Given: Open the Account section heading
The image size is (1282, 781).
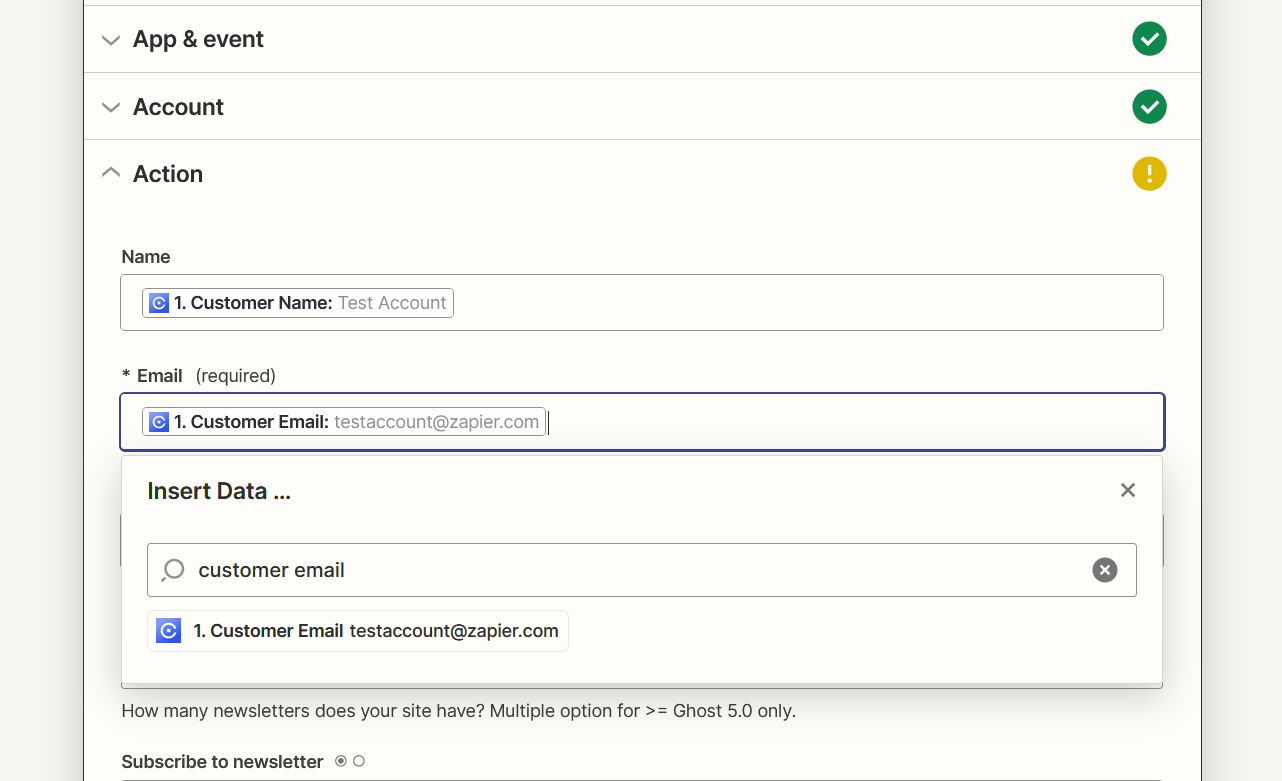Looking at the screenshot, I should click(x=178, y=107).
